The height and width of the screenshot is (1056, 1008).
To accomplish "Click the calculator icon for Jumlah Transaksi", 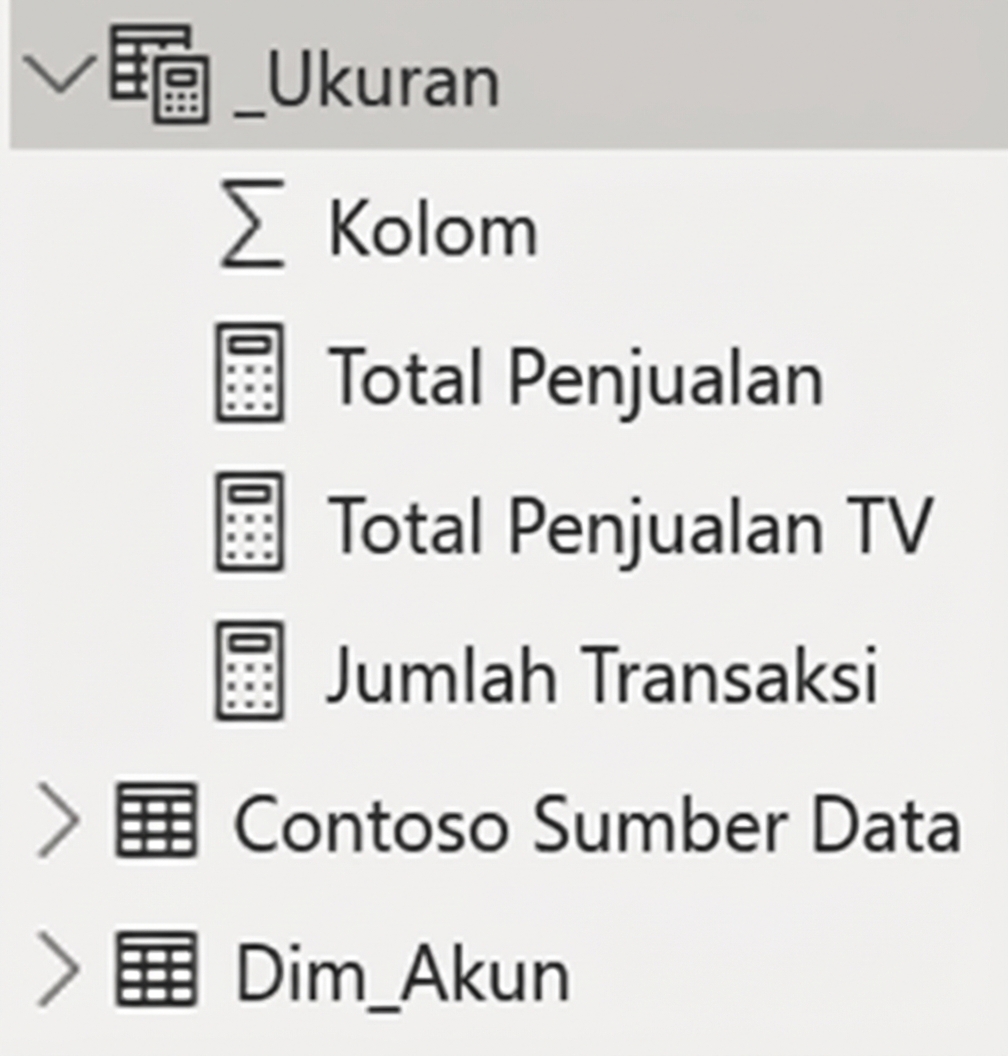I will click(x=252, y=675).
